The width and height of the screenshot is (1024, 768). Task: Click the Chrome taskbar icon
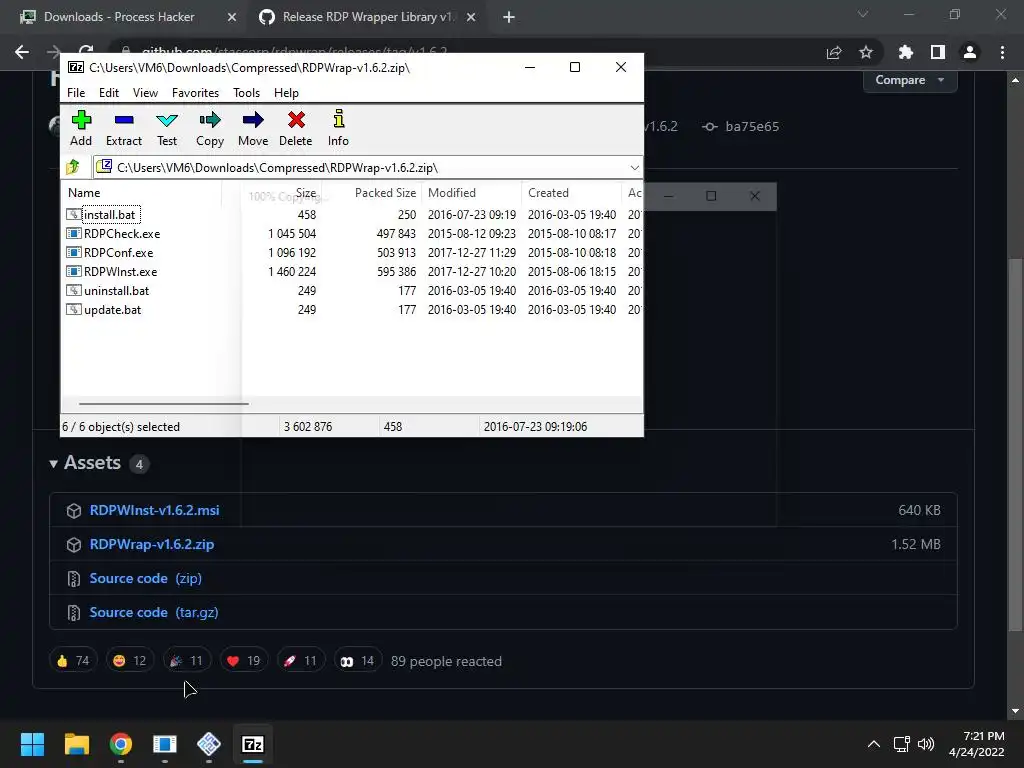[121, 744]
